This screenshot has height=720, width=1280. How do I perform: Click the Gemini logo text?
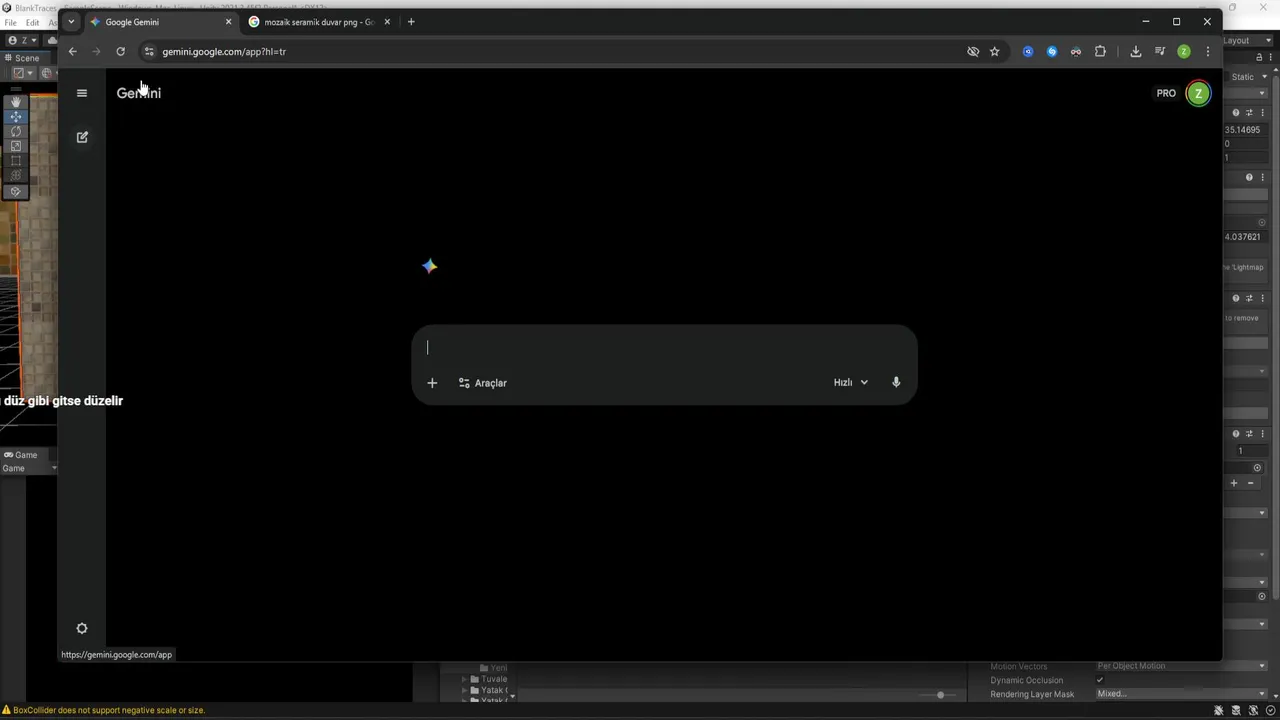click(138, 93)
